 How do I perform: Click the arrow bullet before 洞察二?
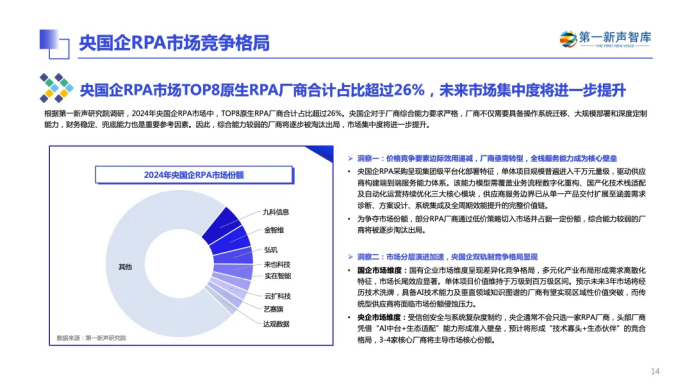(350, 257)
